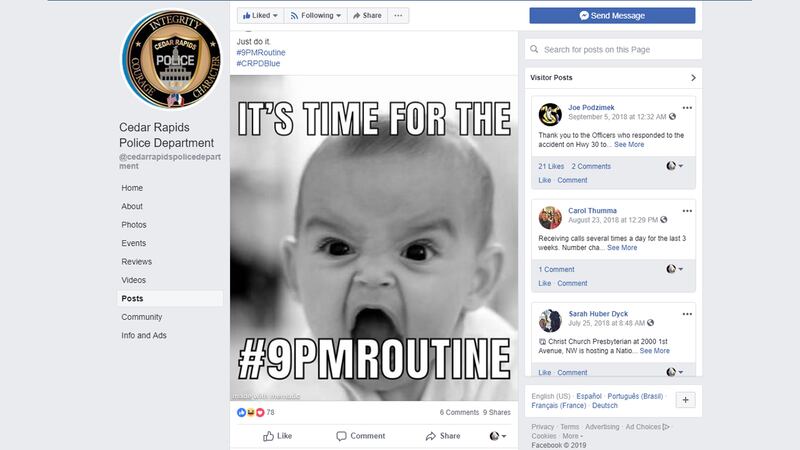This screenshot has height=450, width=800.
Task: Click the three-dot menu on Sarah Huber Dyck's post
Action: point(687,313)
